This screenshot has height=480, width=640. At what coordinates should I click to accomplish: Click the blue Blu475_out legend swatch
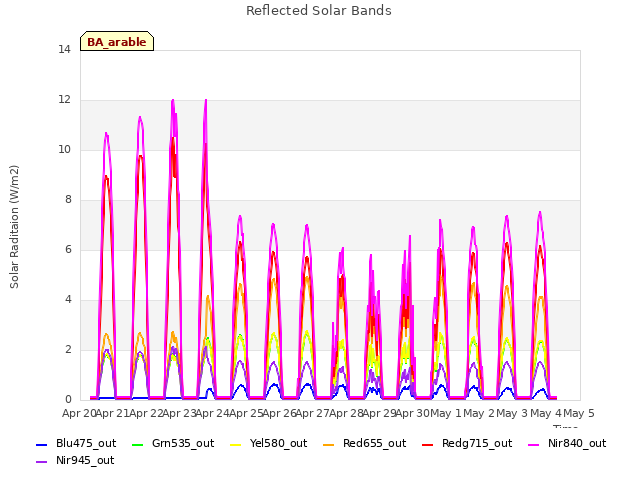42,444
